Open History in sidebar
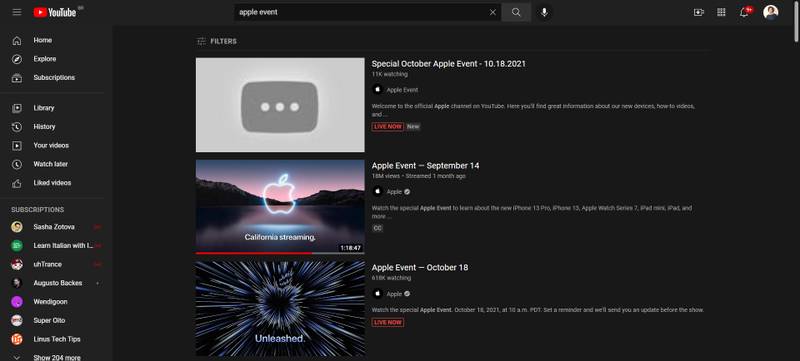This screenshot has width=800, height=361. pos(56,127)
